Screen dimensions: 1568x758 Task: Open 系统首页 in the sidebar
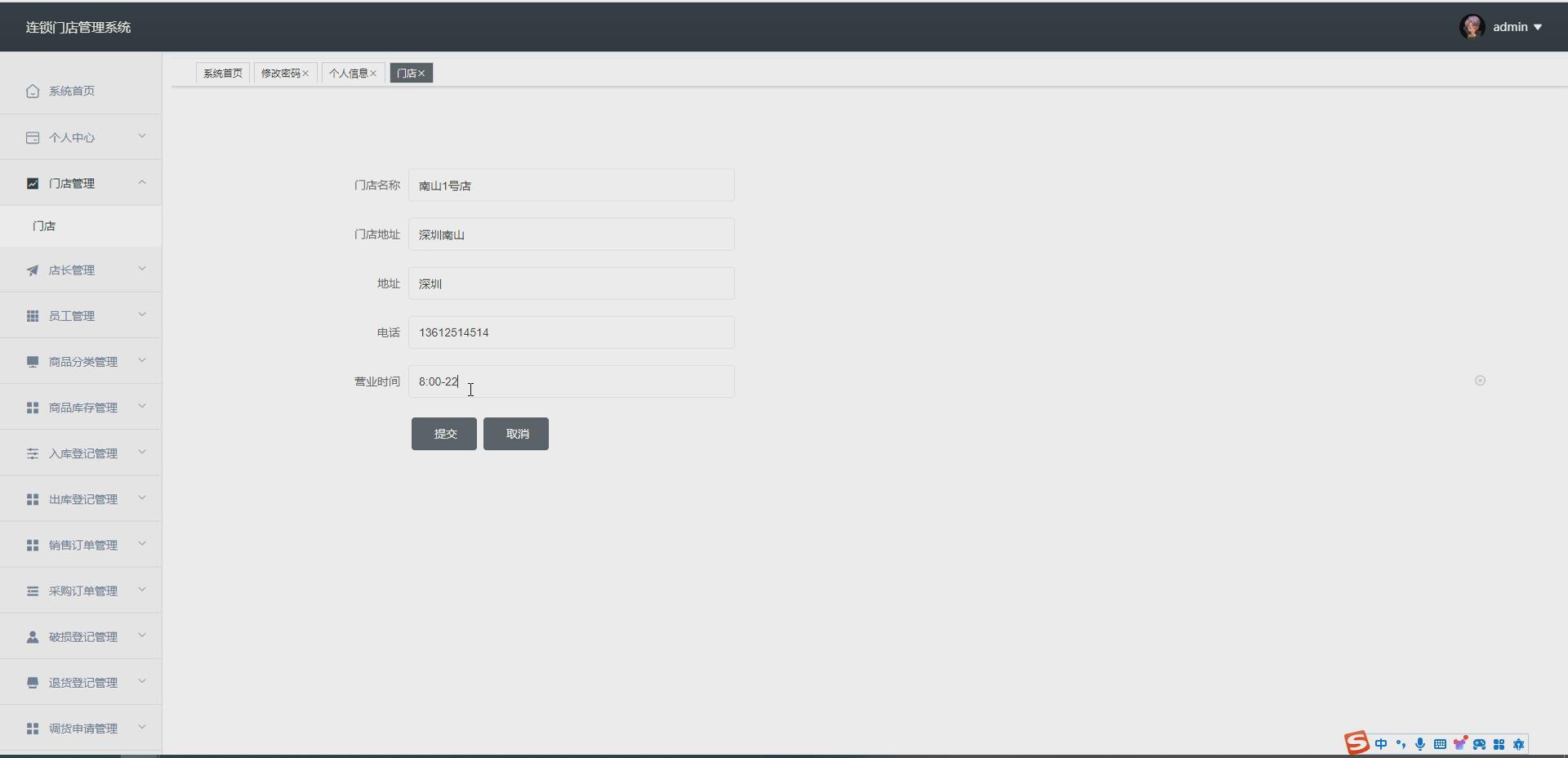point(81,91)
